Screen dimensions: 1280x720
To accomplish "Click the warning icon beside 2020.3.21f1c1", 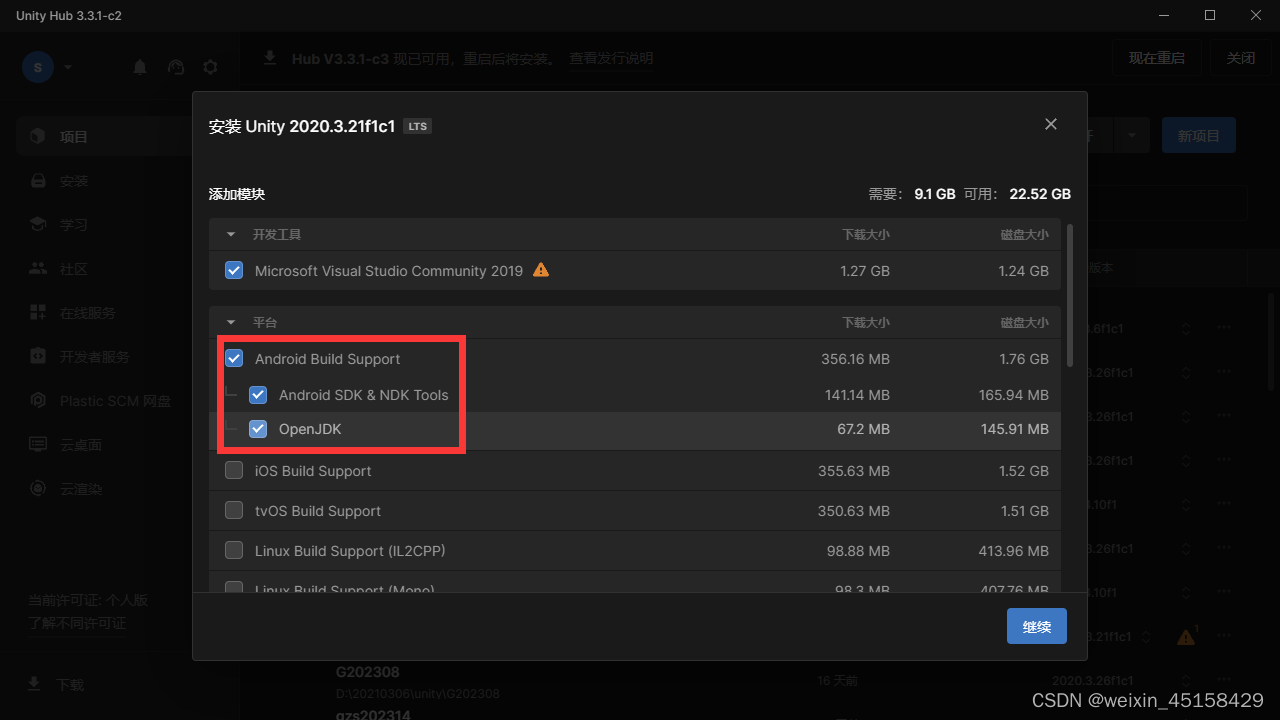I will click(x=1186, y=637).
